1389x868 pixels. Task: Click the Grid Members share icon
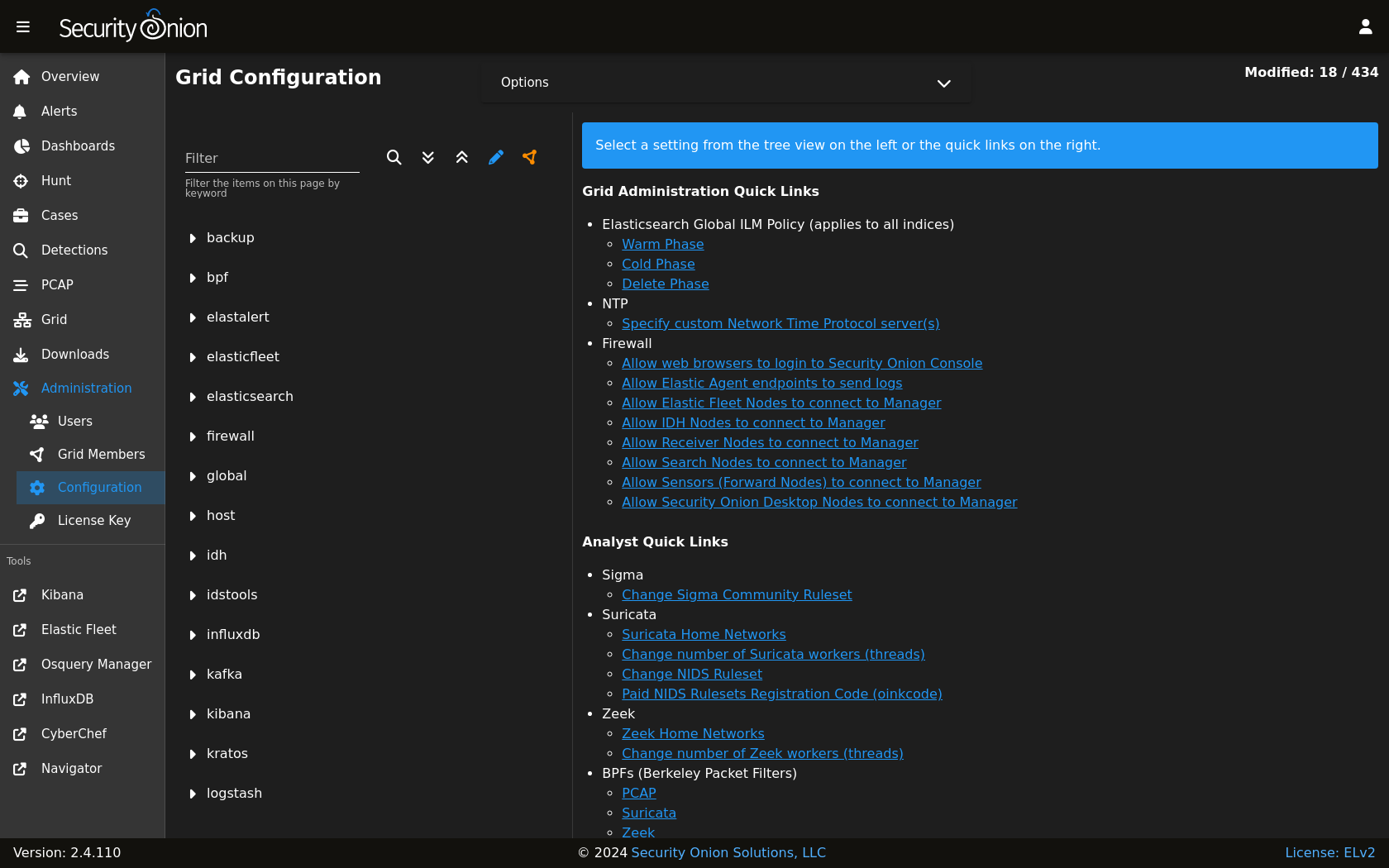(37, 455)
